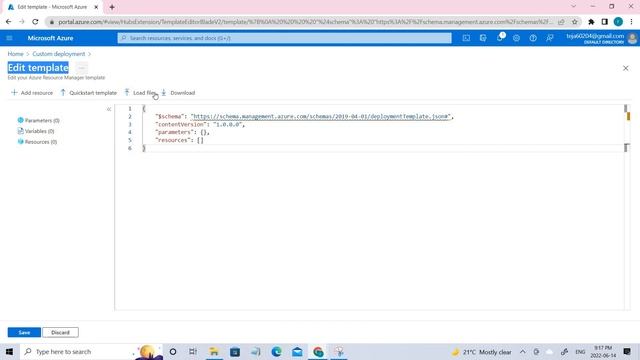Open the Azure portal hamburger menu
This screenshot has height=360, width=640.
(9, 38)
